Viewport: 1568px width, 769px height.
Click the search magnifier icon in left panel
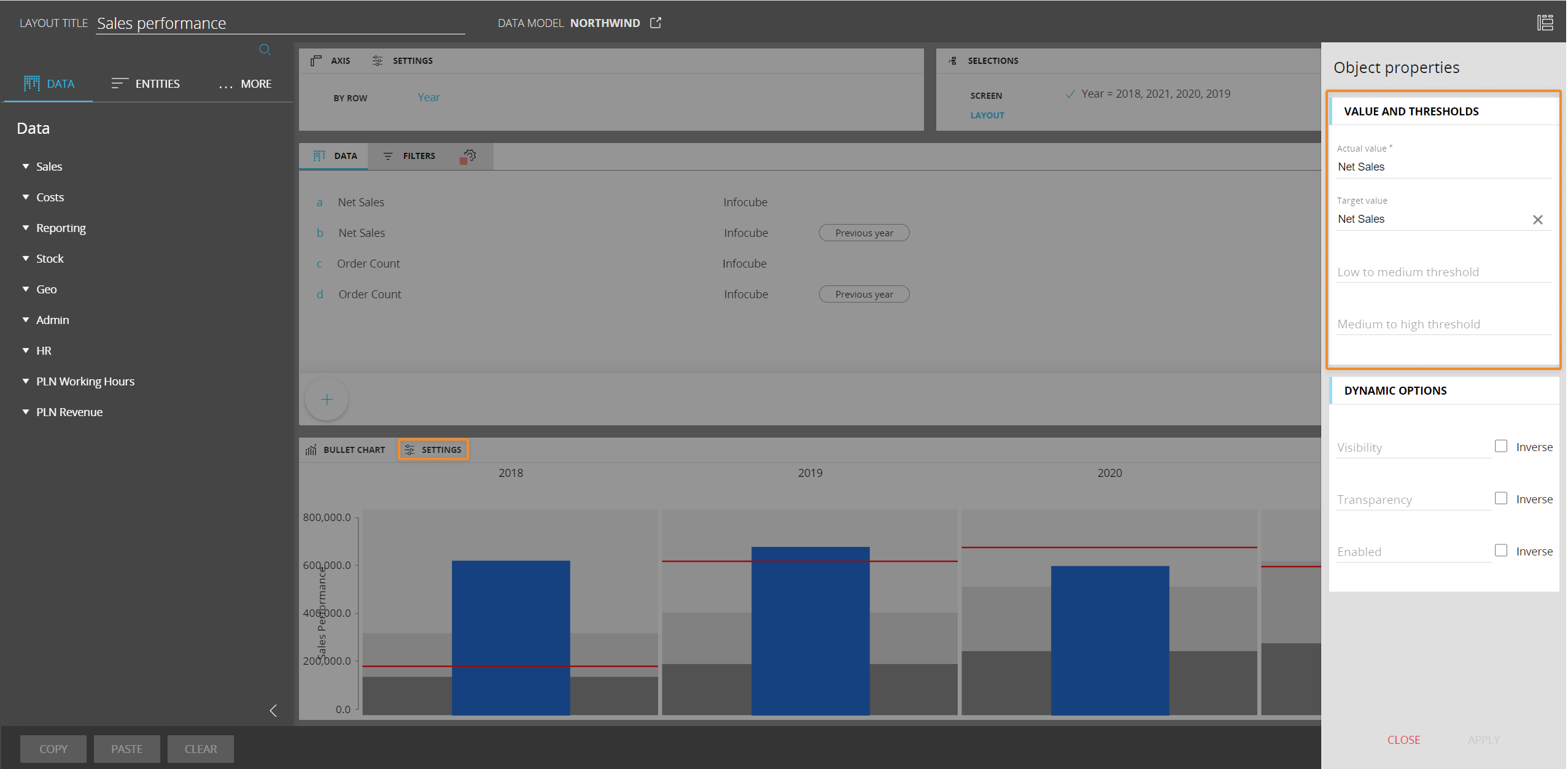pos(265,50)
